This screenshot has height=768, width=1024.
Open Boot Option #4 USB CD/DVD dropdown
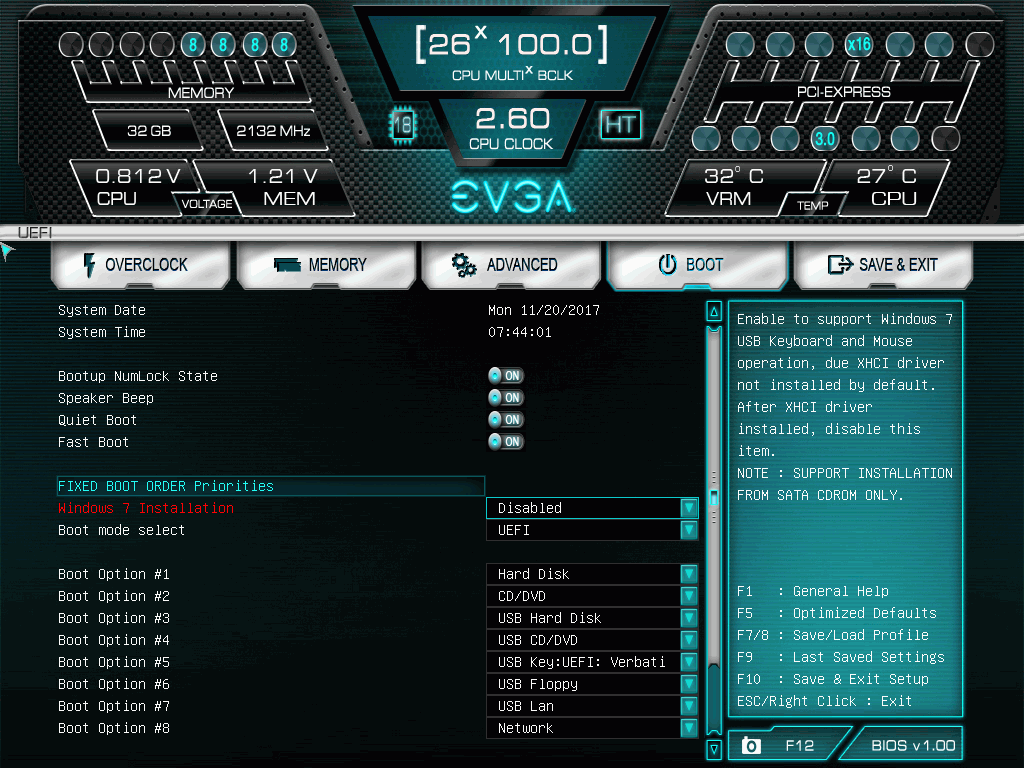click(x=592, y=640)
